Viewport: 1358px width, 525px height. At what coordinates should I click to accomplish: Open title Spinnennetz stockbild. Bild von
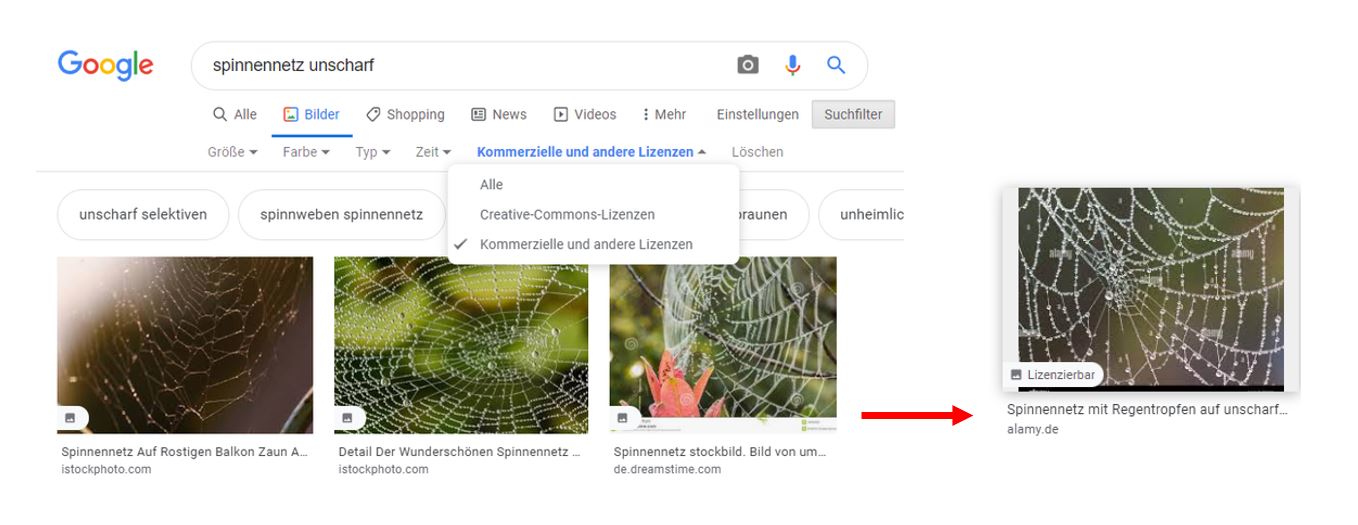[x=720, y=452]
